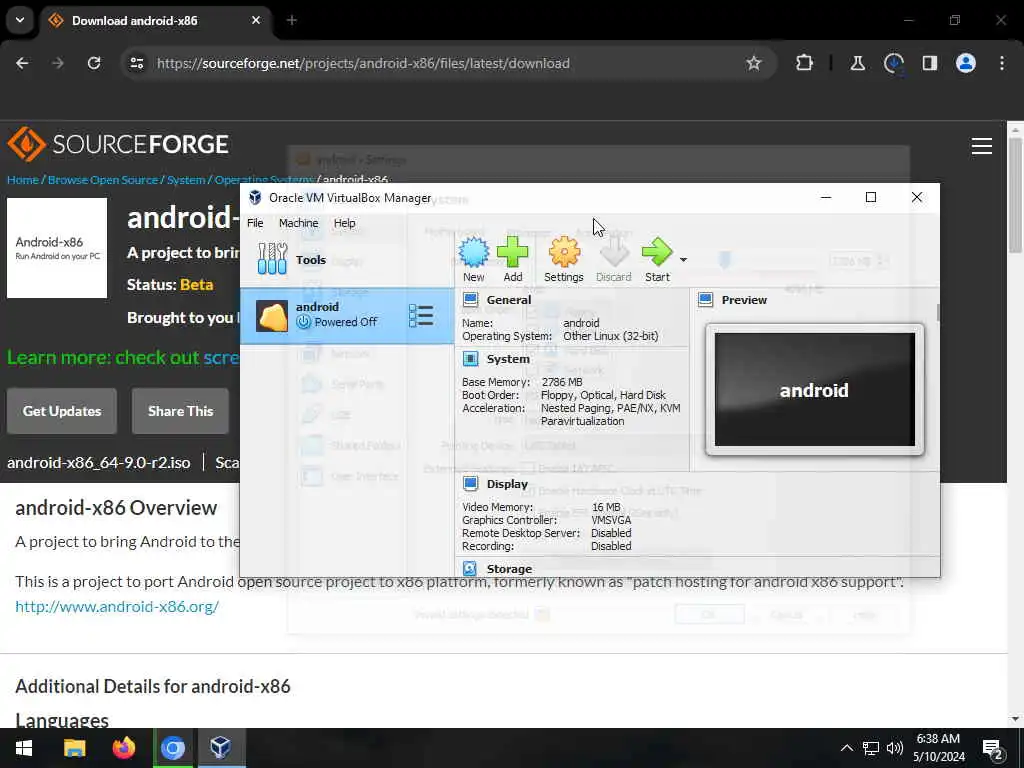Open the browser extensions puzzle icon
The width and height of the screenshot is (1024, 768).
tap(805, 63)
